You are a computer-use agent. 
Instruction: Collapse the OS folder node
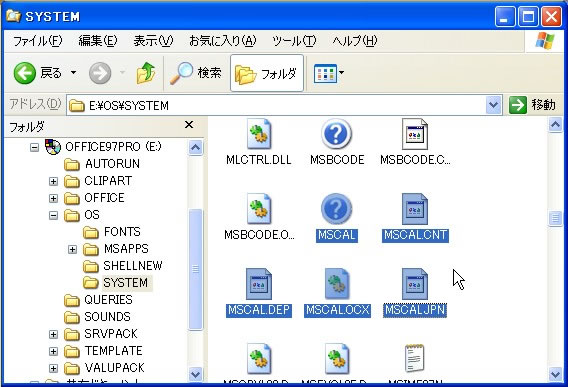(53, 215)
